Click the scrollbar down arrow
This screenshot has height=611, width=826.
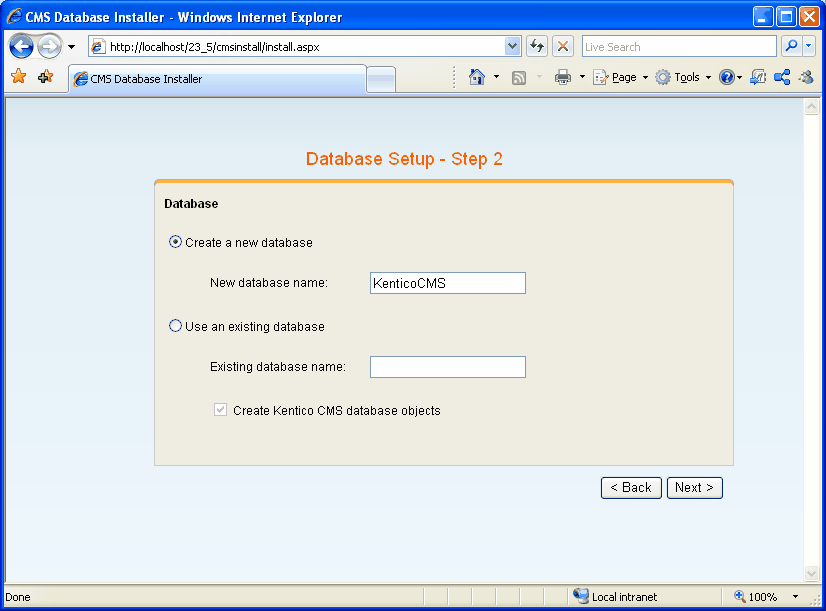[812, 573]
